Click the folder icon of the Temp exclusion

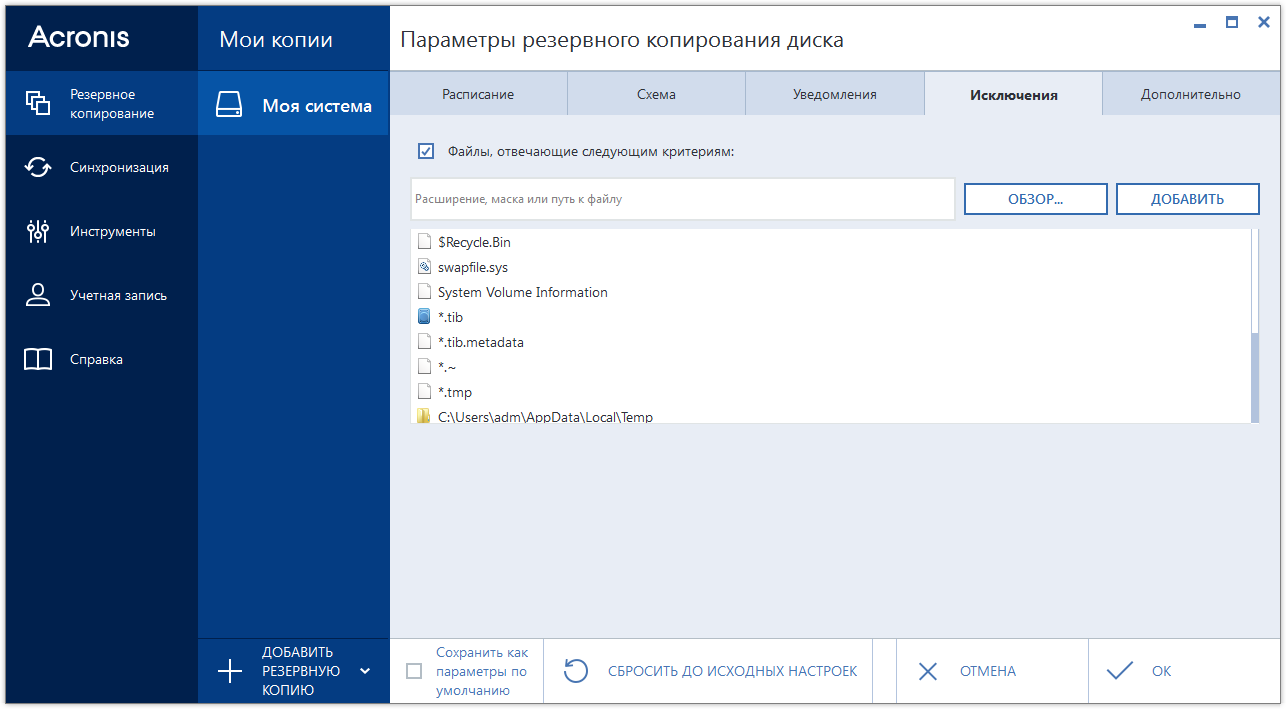423,414
